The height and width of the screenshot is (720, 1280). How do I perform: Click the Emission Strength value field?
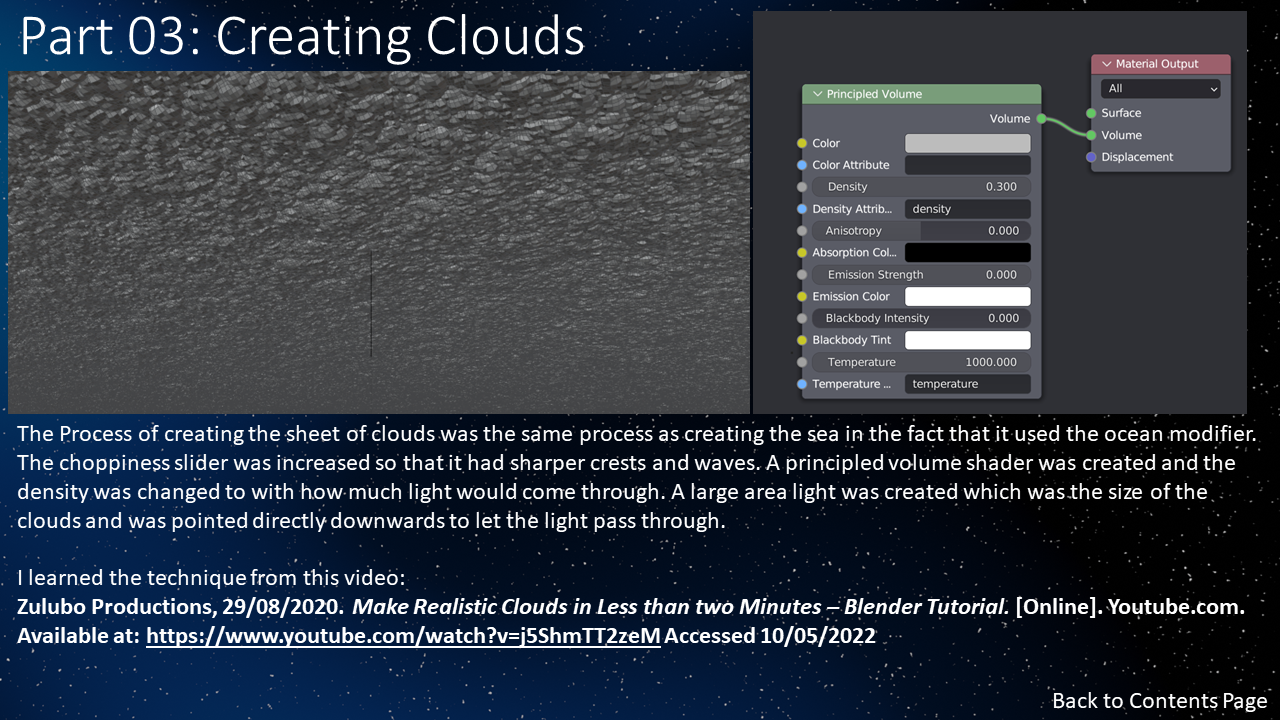tap(920, 275)
